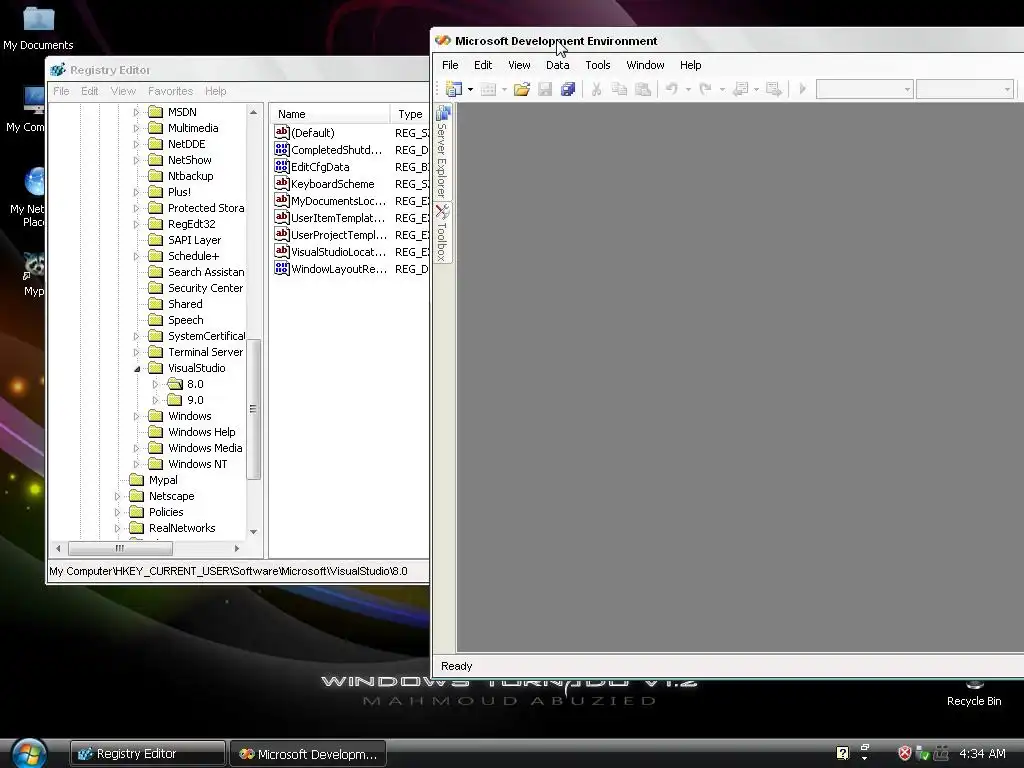Click the Windows Start orb
The image size is (1024, 768).
point(28,753)
